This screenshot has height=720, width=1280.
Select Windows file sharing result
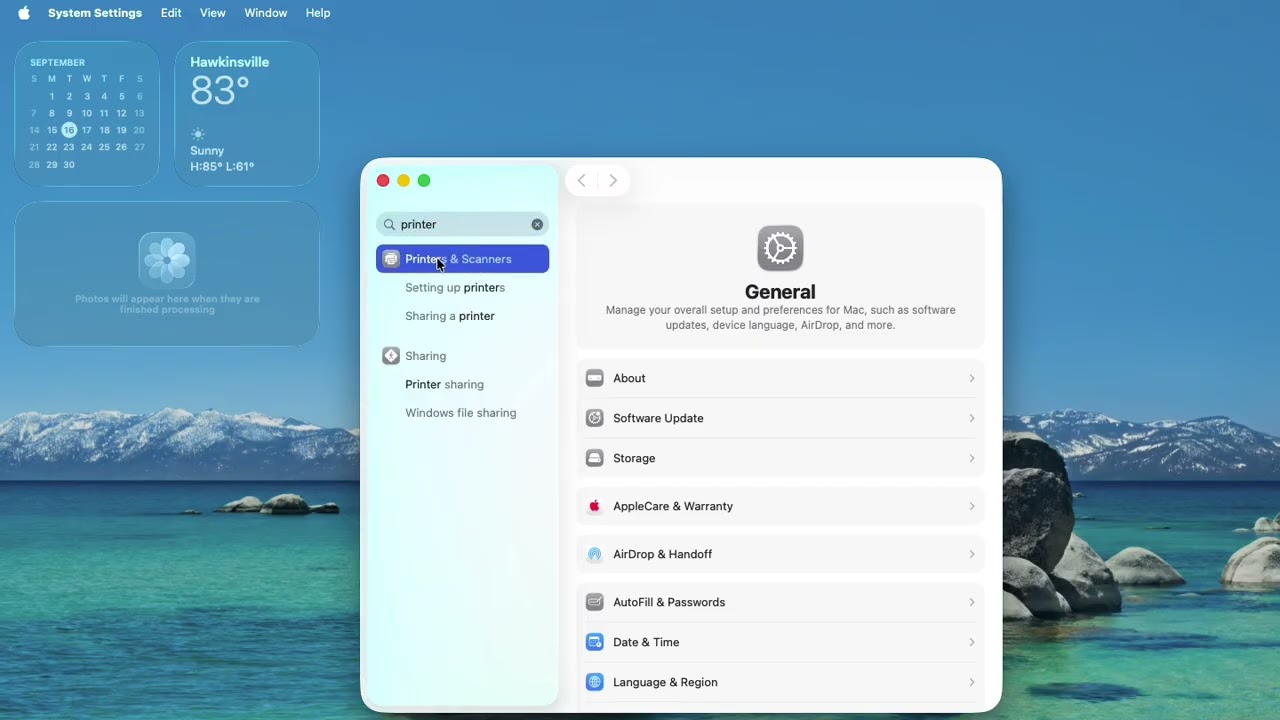click(x=461, y=413)
